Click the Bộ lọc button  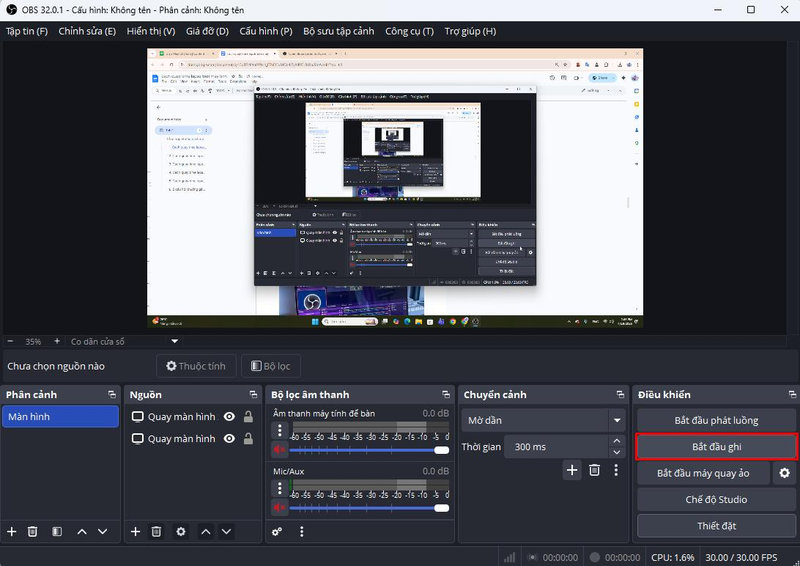tap(271, 366)
